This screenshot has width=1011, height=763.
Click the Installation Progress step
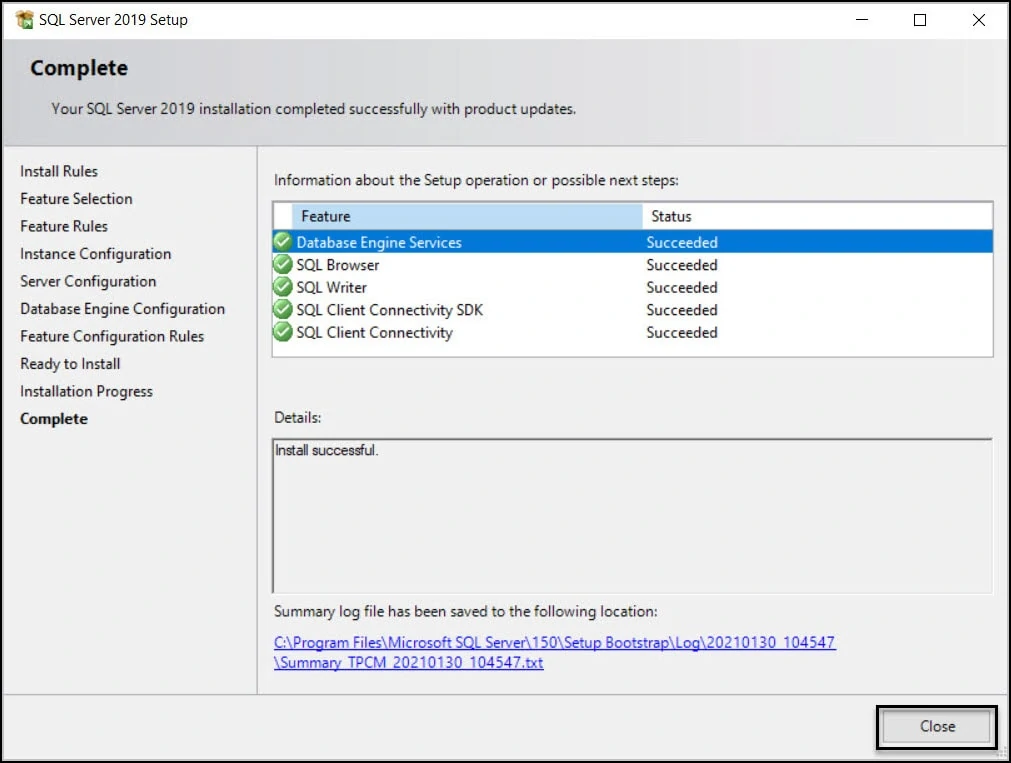[86, 391]
